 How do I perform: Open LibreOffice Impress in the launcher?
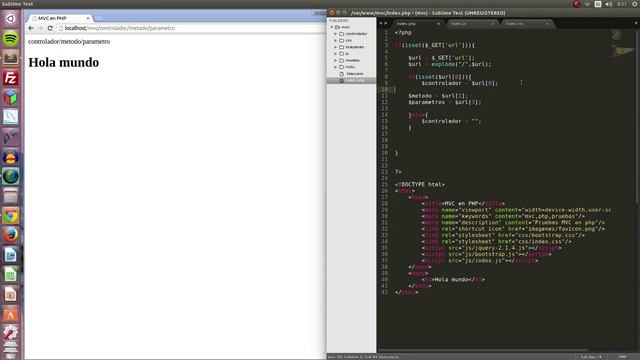click(11, 294)
